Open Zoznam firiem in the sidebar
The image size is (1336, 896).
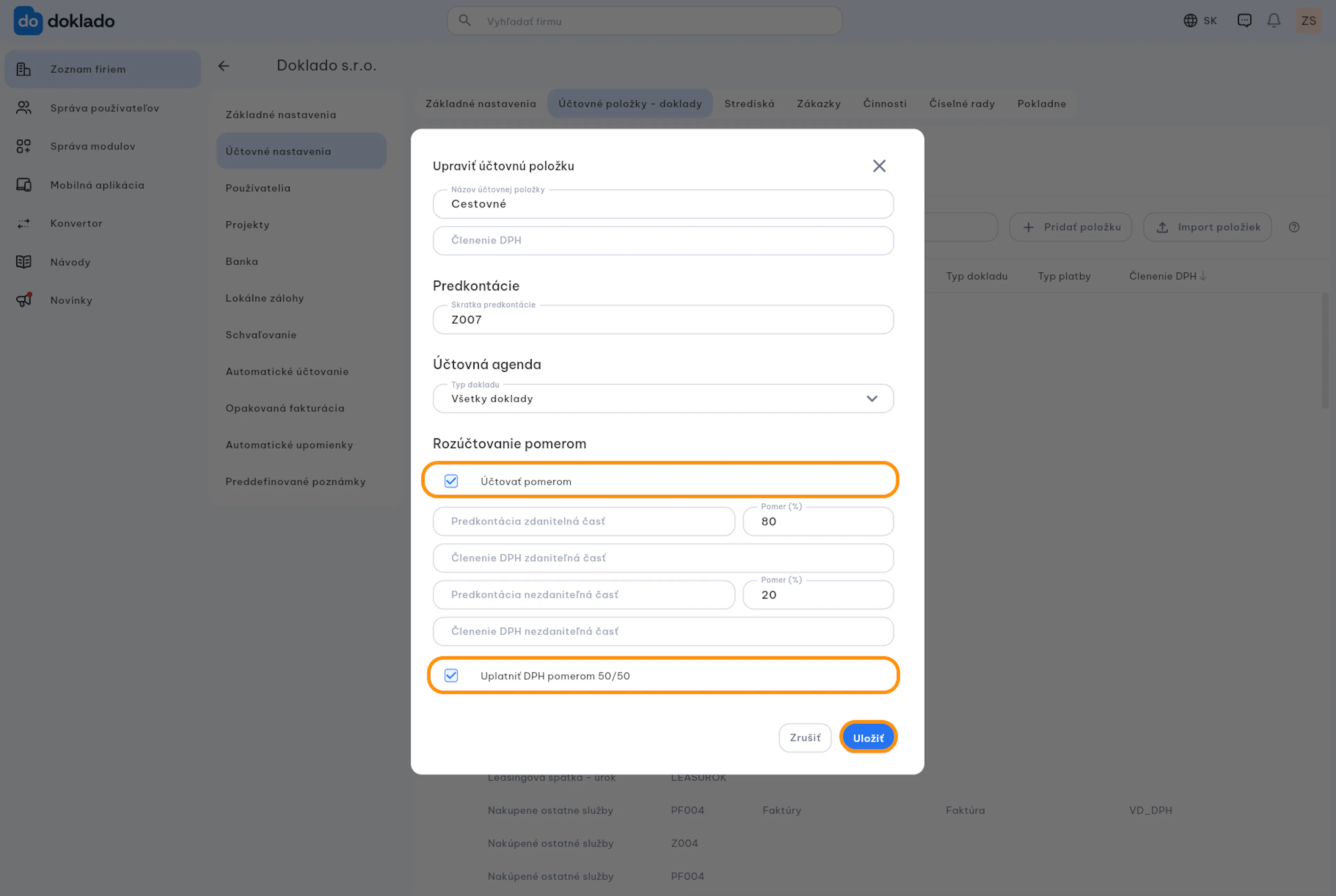tap(103, 69)
